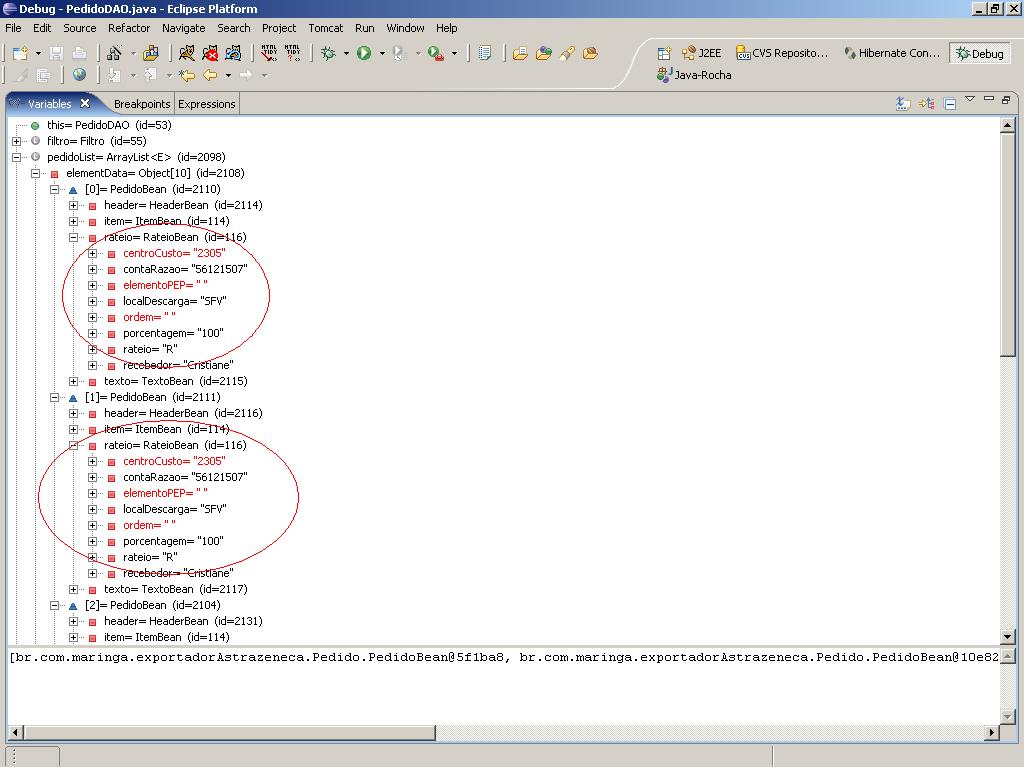Viewport: 1024px width, 768px height.
Task: Toggle Show Logical Structure button
Action: [927, 103]
